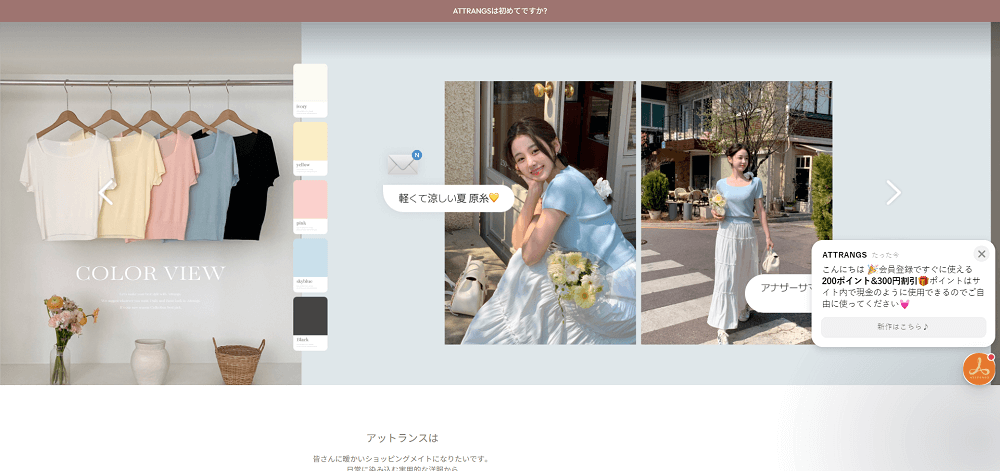Open the orange ATTRANGS chat launcher

[x=978, y=369]
